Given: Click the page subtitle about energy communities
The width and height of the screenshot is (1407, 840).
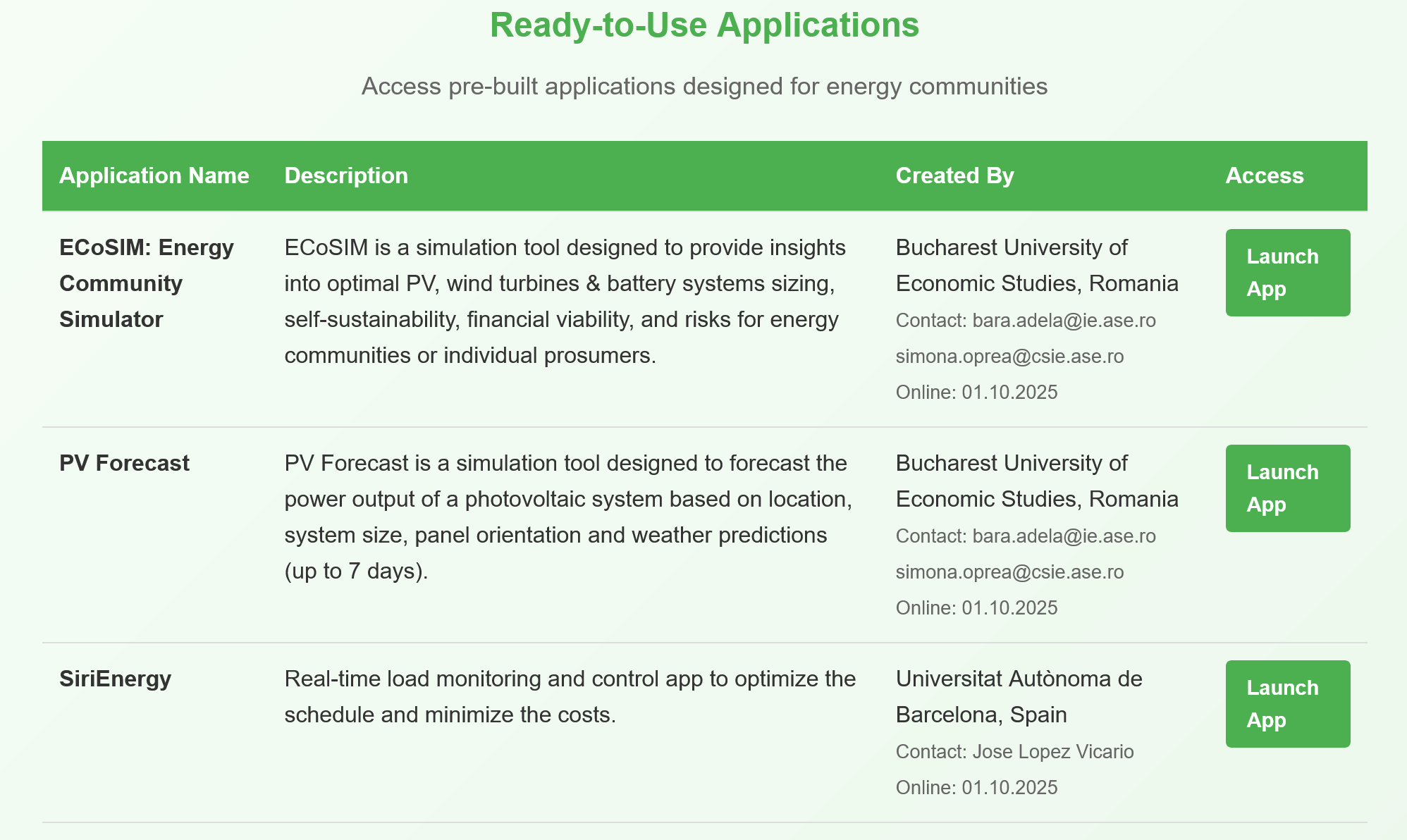Looking at the screenshot, I should click(704, 87).
